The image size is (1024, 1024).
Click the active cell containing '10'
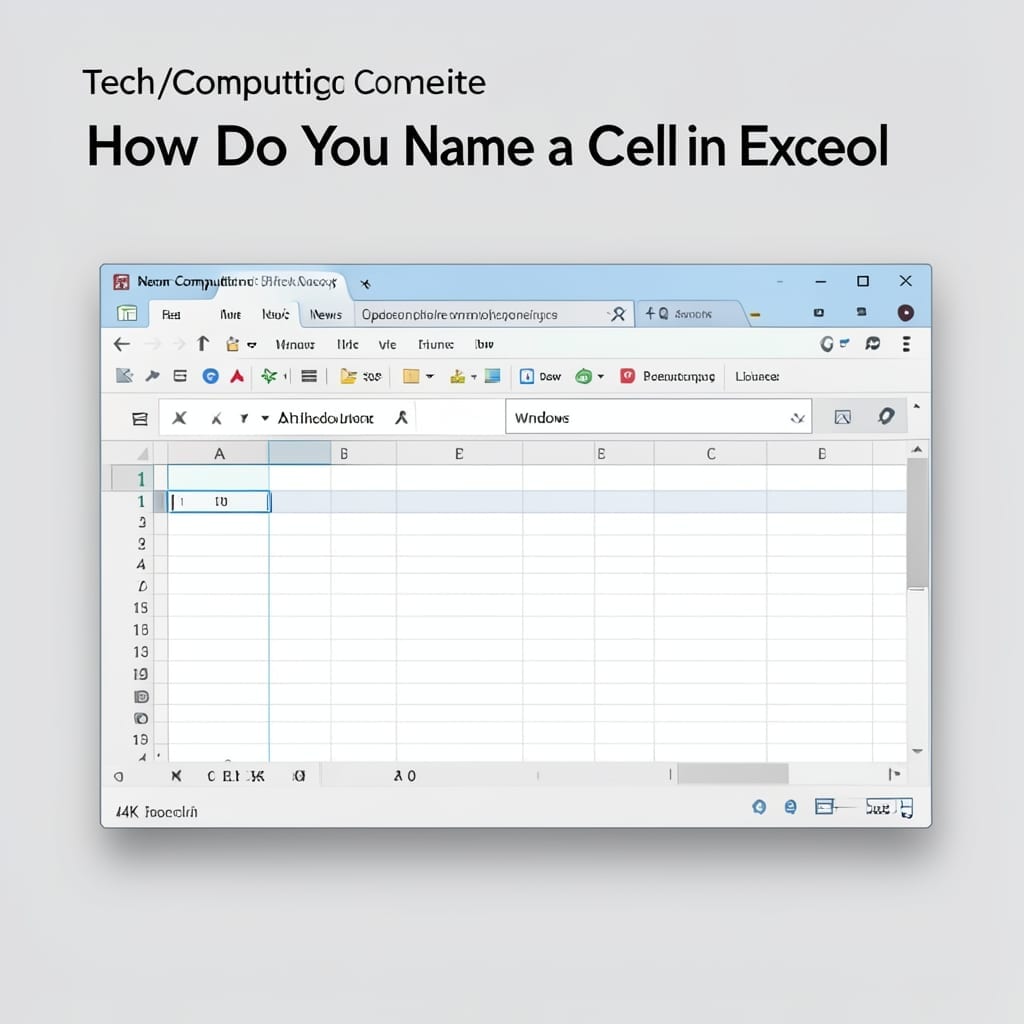219,502
